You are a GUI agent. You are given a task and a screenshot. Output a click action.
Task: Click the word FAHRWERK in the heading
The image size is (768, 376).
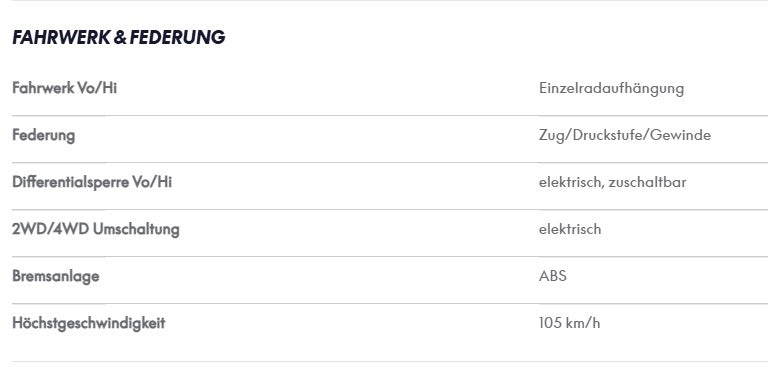[x=61, y=37]
